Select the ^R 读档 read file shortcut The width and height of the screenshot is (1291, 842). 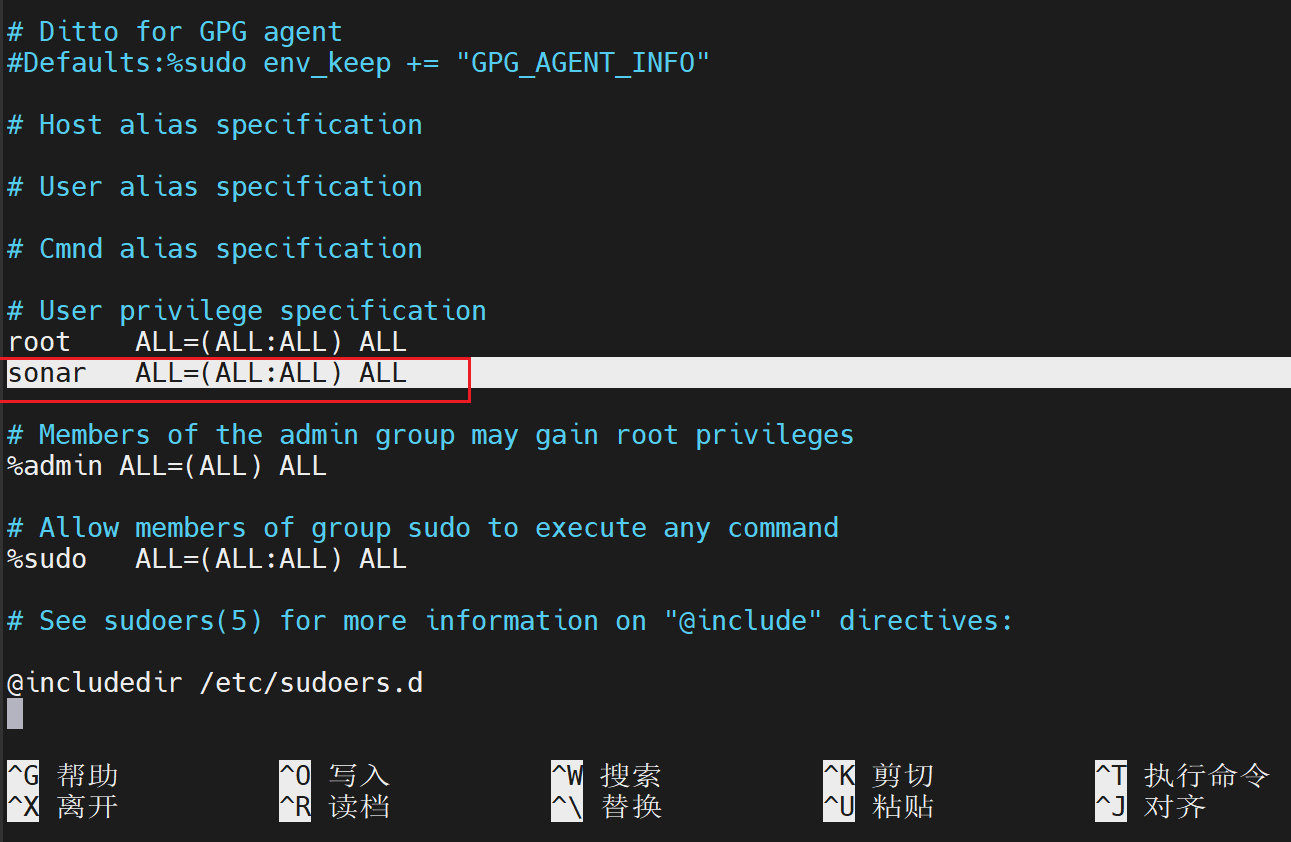click(x=334, y=806)
